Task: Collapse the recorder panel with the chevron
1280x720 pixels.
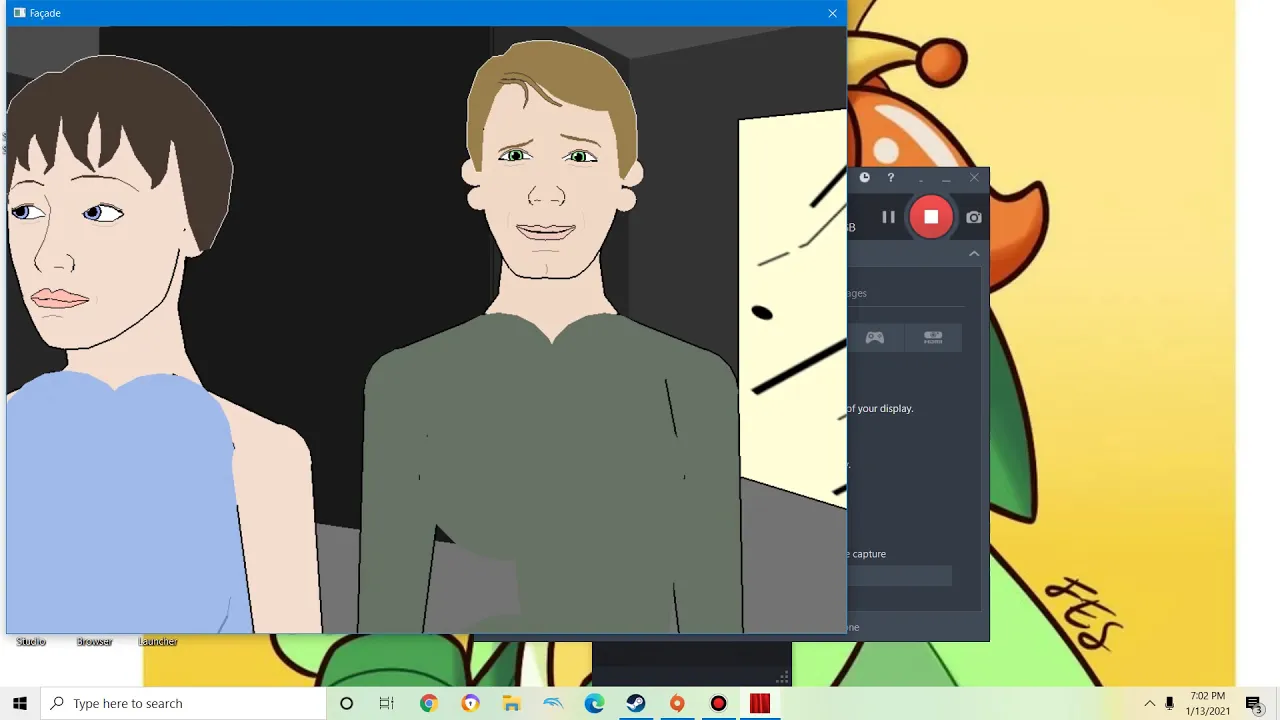Action: (x=974, y=254)
